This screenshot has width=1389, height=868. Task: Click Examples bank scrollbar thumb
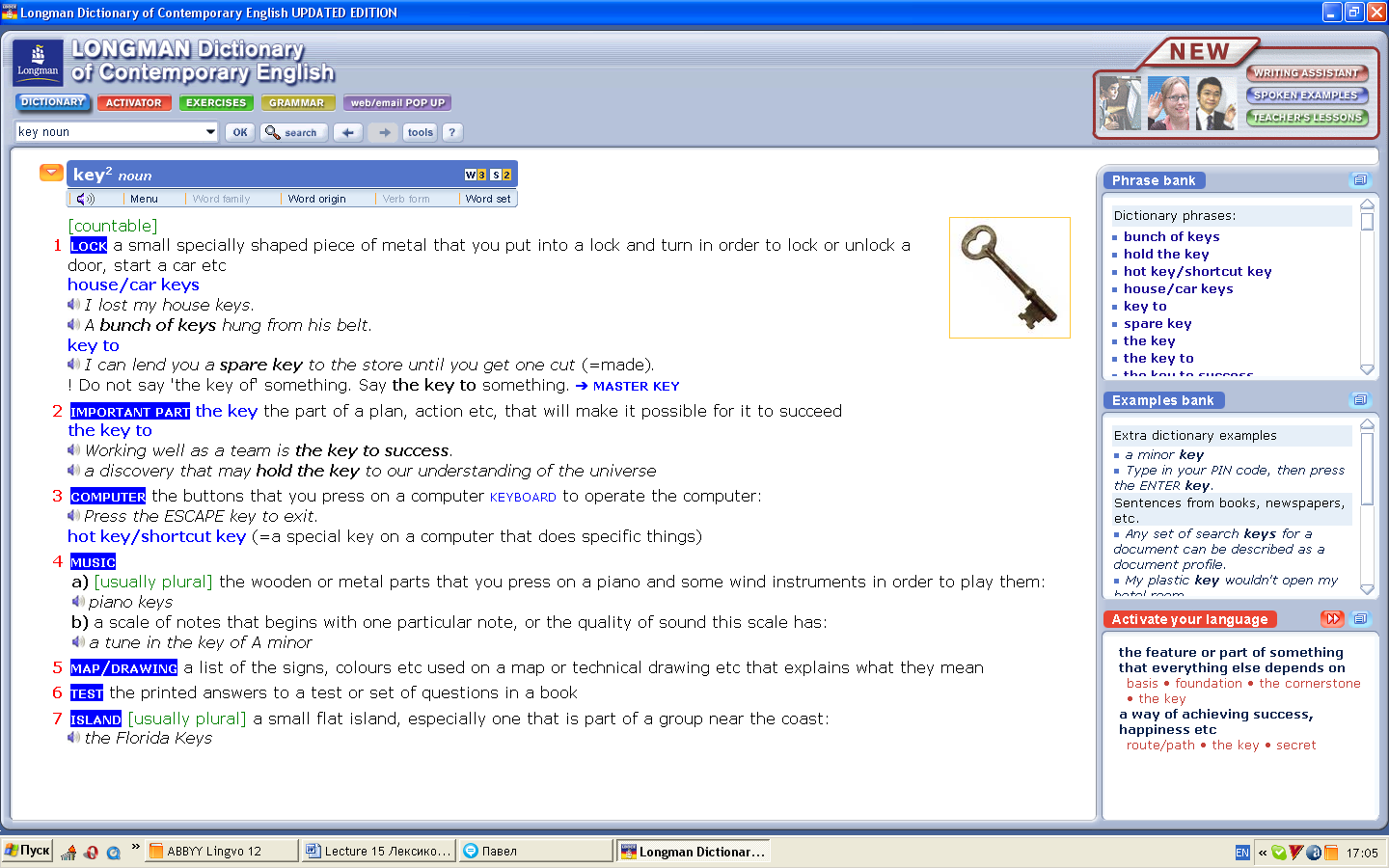point(1367,468)
